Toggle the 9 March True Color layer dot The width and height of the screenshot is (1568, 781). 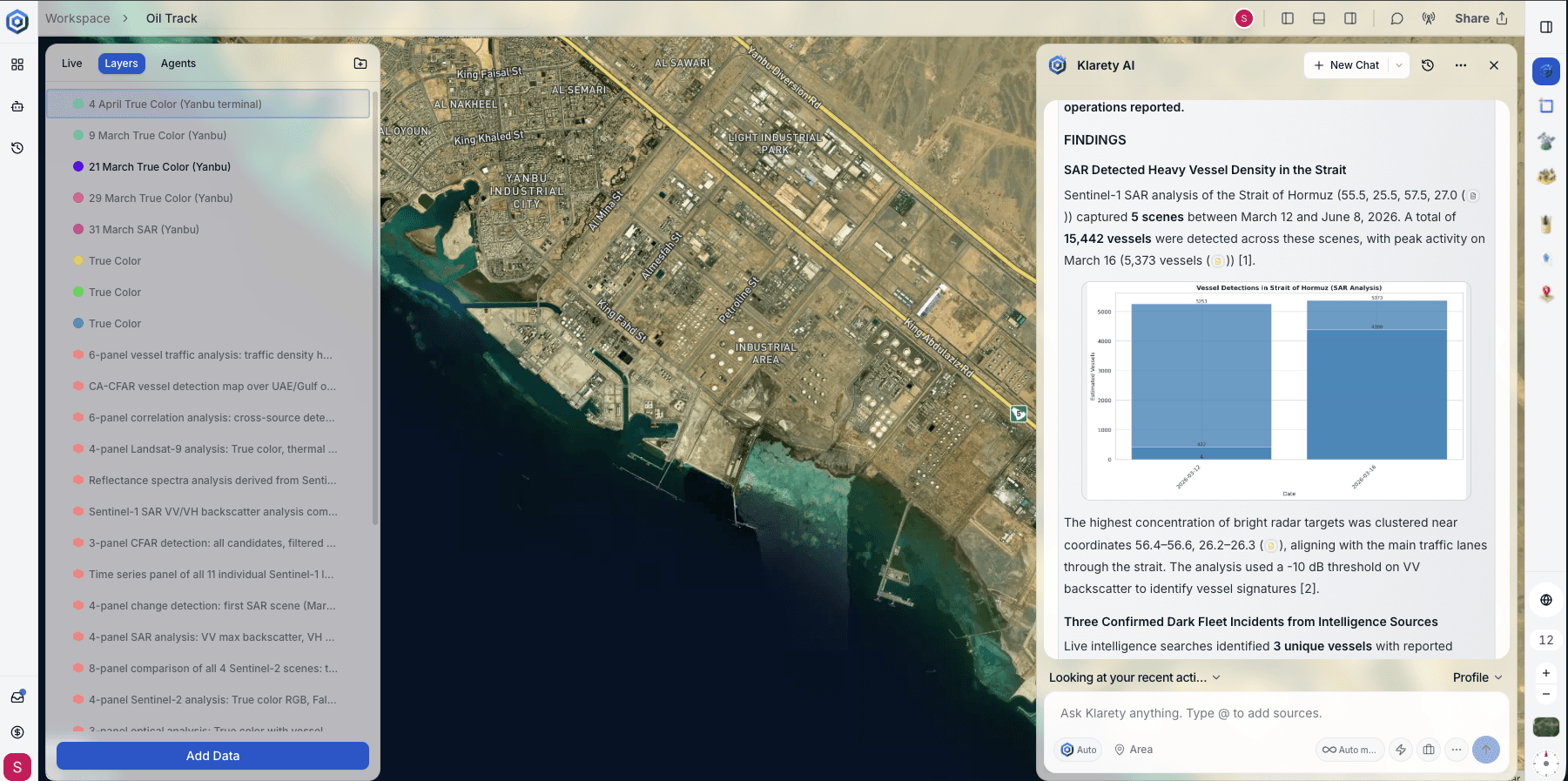(78, 136)
